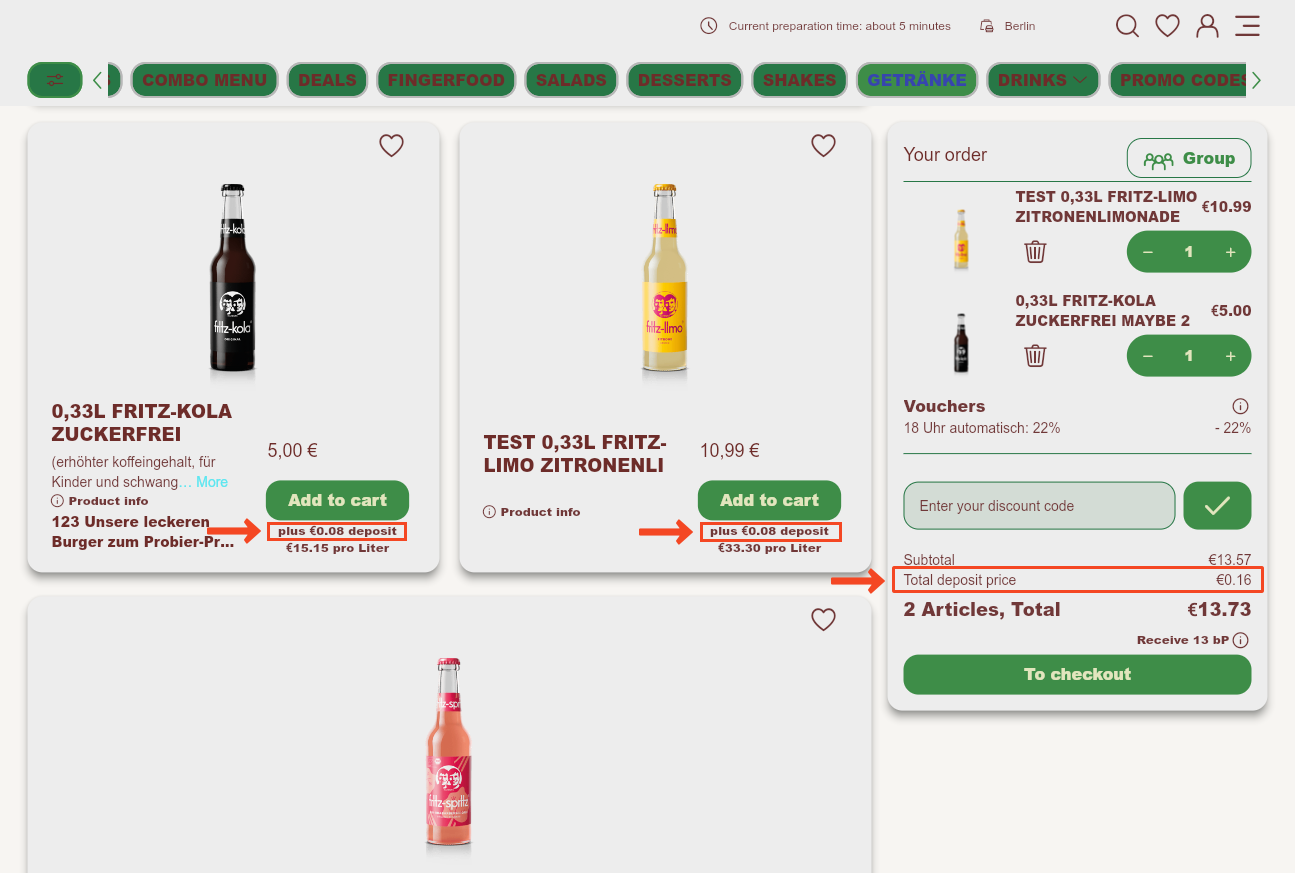Switch to the Desserts category tab
The image size is (1295, 873).
tap(684, 80)
